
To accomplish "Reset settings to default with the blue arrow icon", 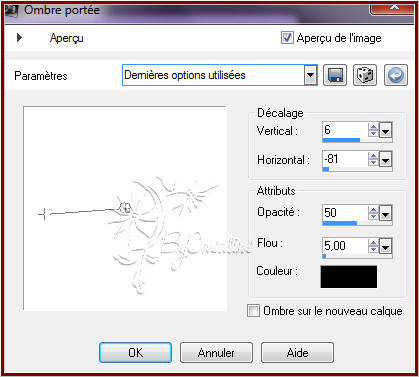I will [396, 75].
